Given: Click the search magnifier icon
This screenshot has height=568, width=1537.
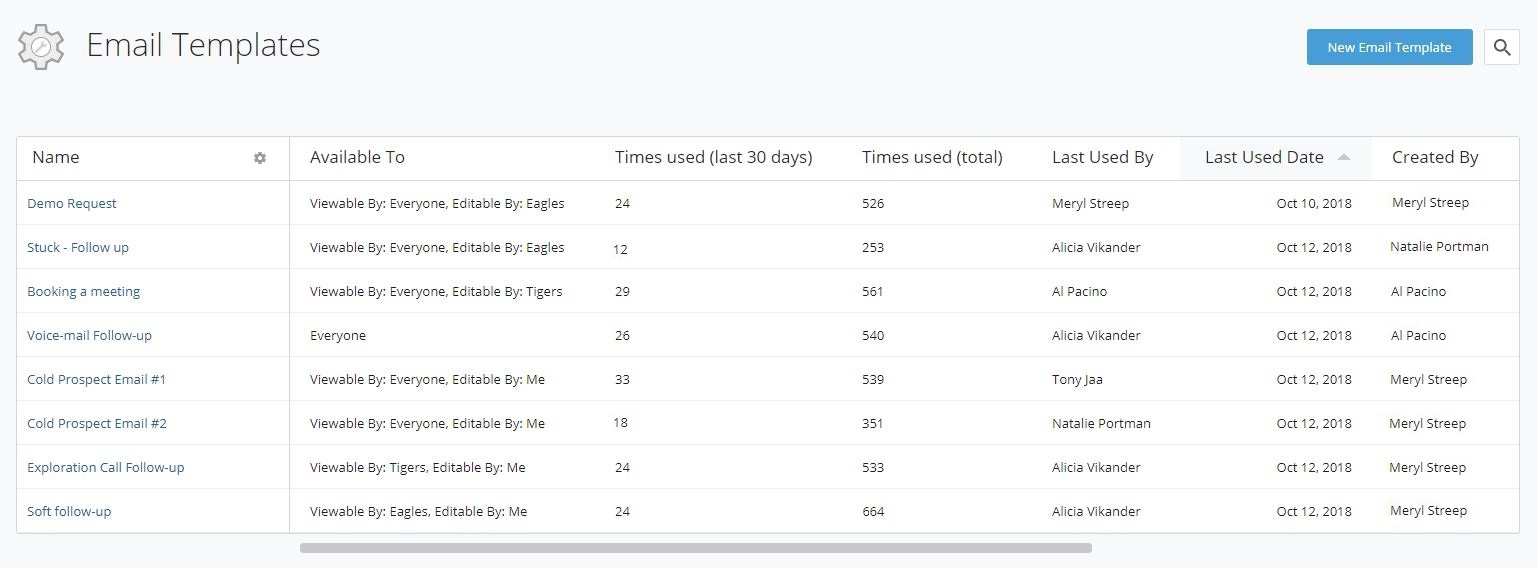Looking at the screenshot, I should tap(1501, 47).
